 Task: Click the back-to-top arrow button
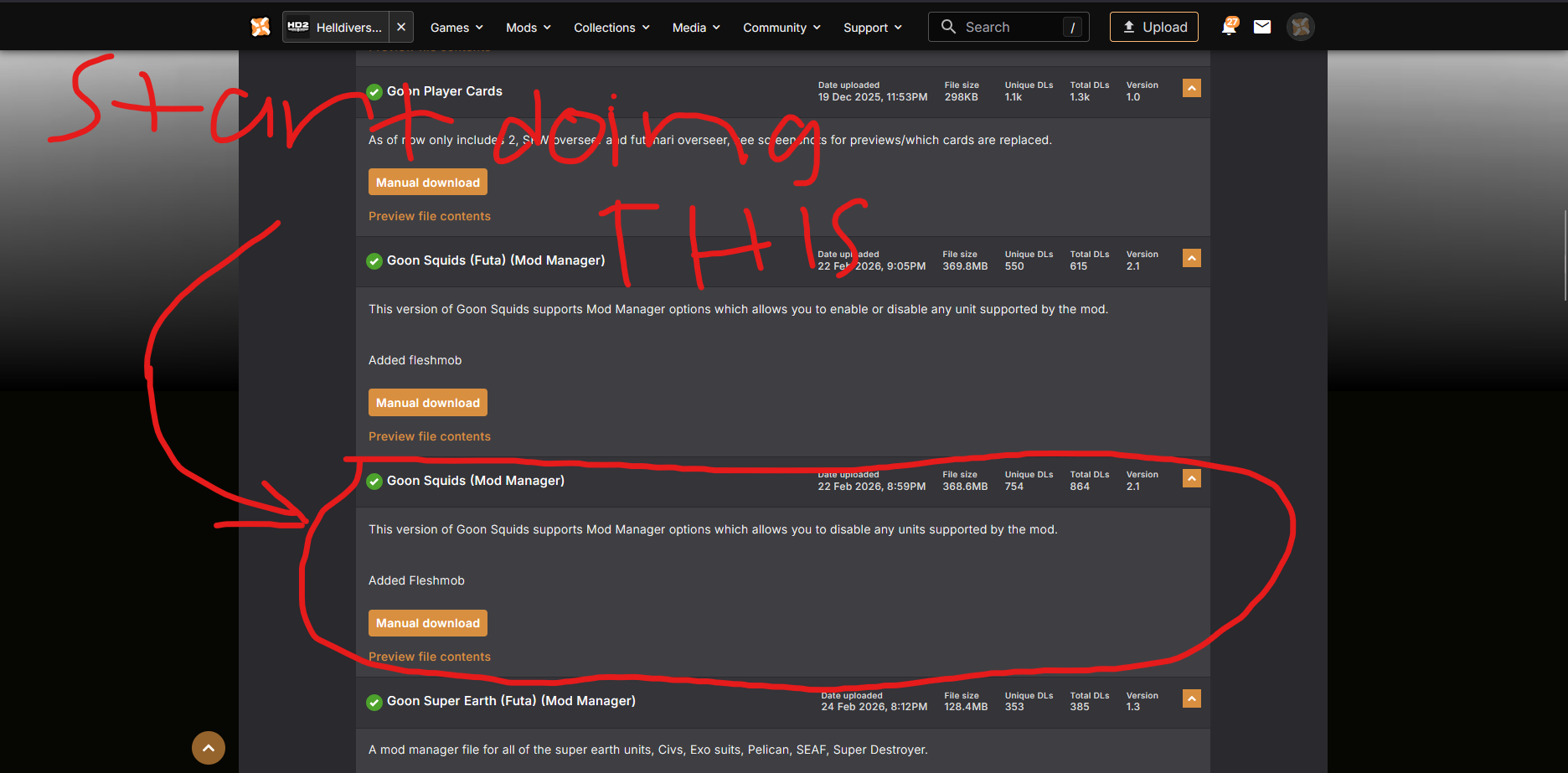click(209, 748)
